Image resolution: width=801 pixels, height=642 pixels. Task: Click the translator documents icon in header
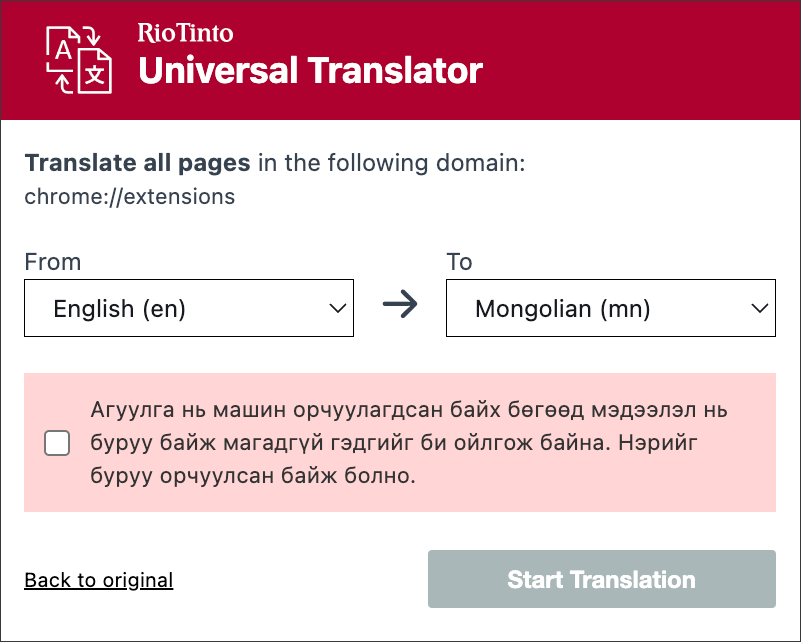(79, 60)
